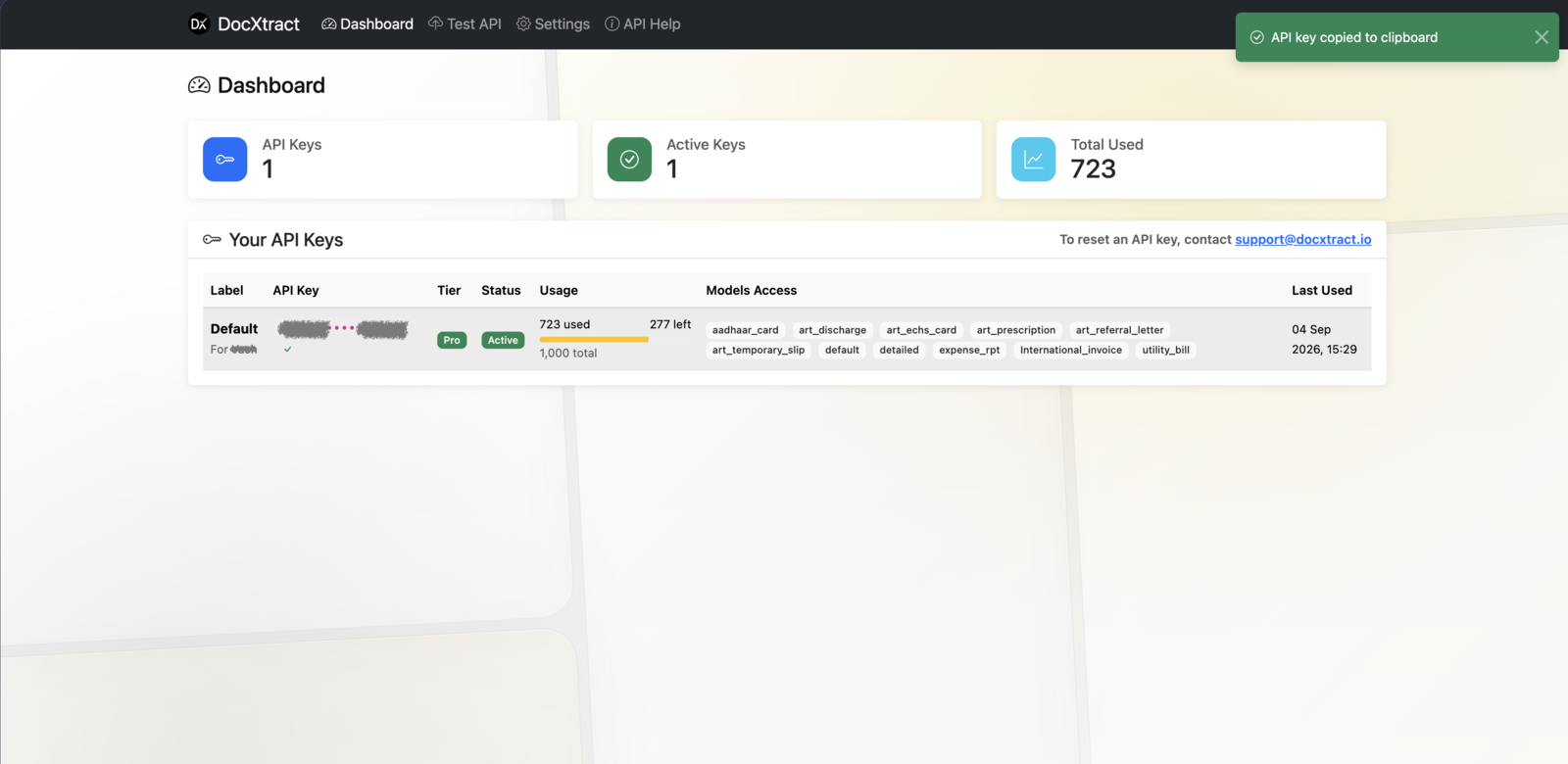Click the Models Access column header
The width and height of the screenshot is (1568, 764).
click(x=752, y=290)
